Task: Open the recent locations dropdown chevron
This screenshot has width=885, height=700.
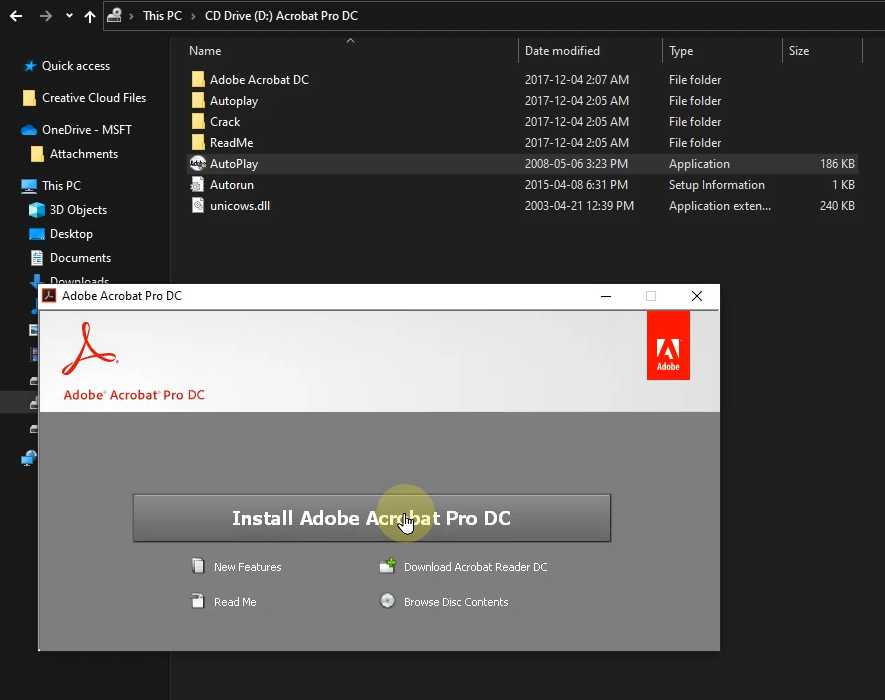Action: [x=69, y=16]
